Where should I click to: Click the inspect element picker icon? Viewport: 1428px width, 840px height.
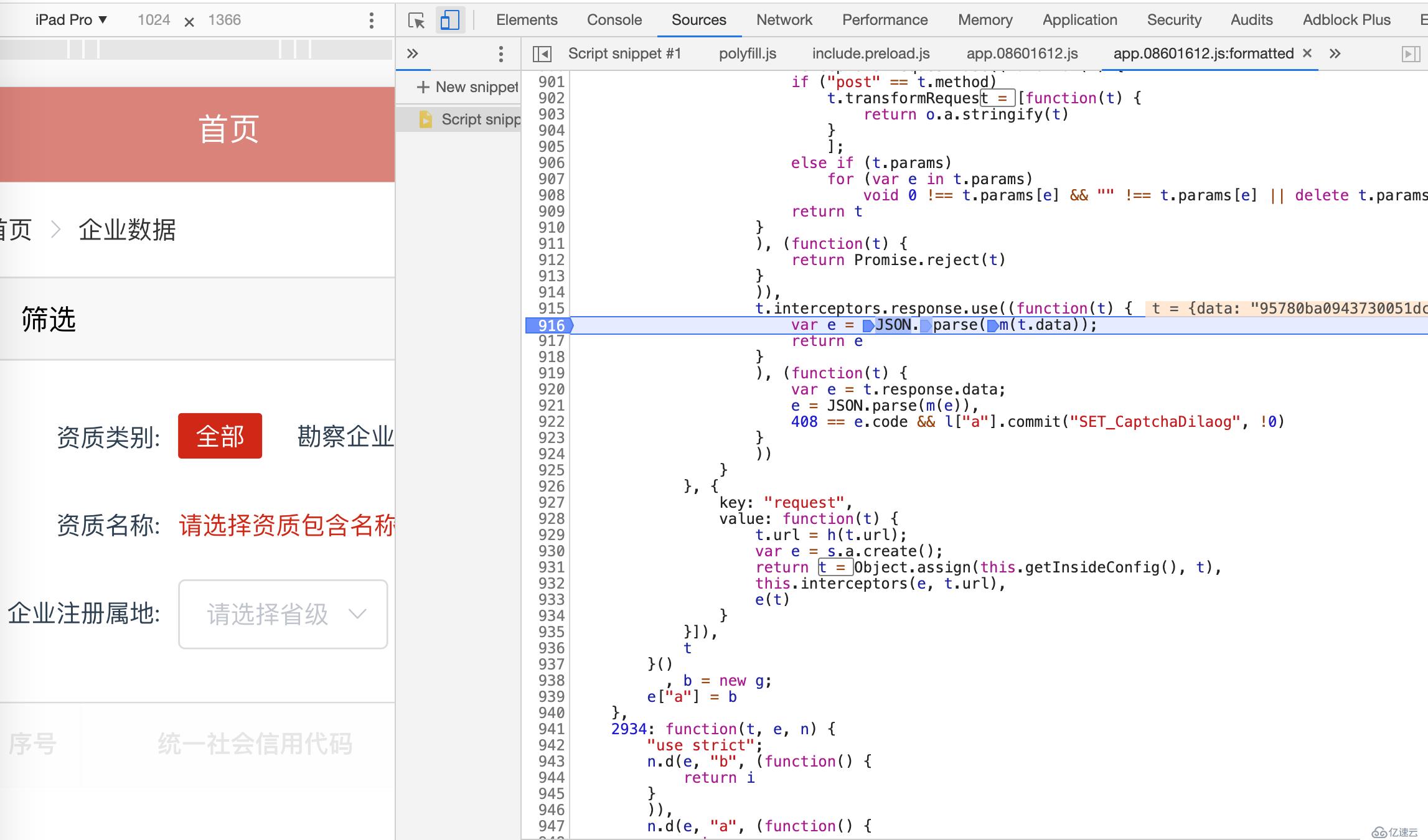click(416, 19)
